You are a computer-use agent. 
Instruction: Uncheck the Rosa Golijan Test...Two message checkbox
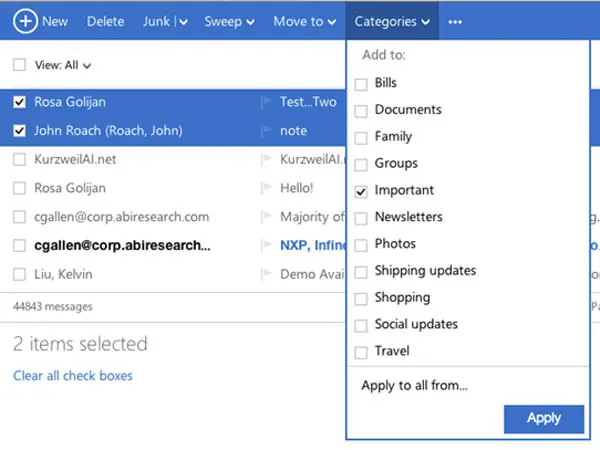(19, 102)
